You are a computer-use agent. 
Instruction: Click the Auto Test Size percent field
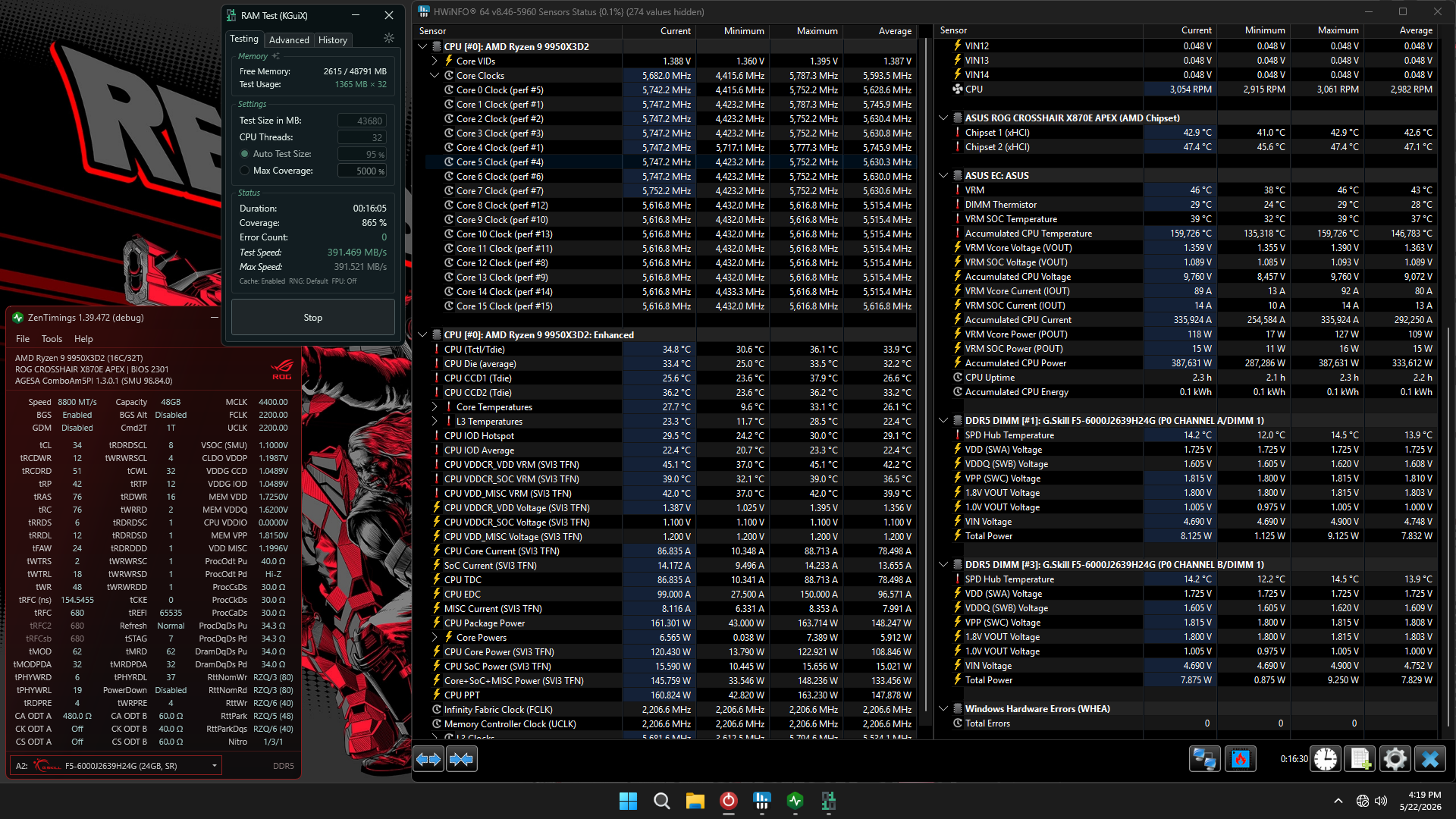pos(362,154)
